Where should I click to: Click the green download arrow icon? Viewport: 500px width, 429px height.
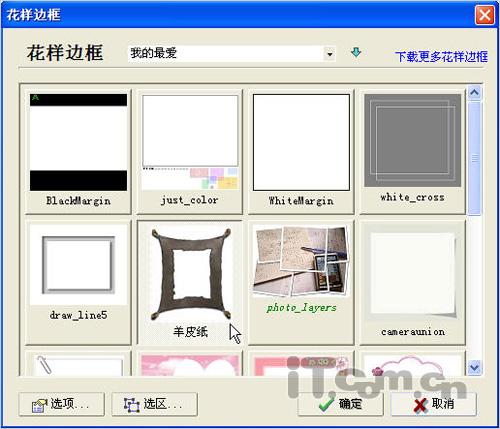coord(356,53)
